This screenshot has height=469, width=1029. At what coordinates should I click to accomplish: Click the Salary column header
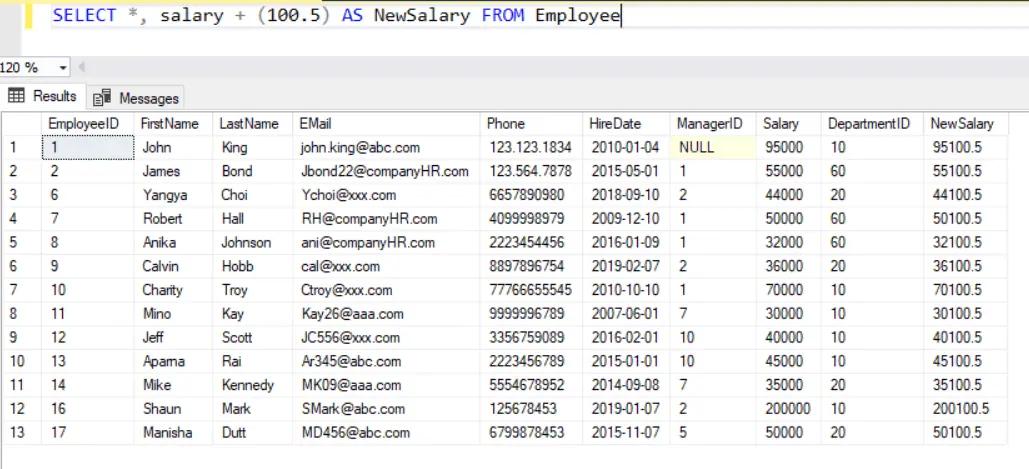click(x=781, y=124)
